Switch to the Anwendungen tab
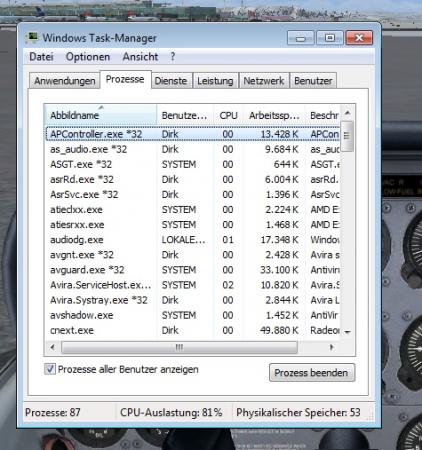The width and height of the screenshot is (422, 450). coord(65,81)
